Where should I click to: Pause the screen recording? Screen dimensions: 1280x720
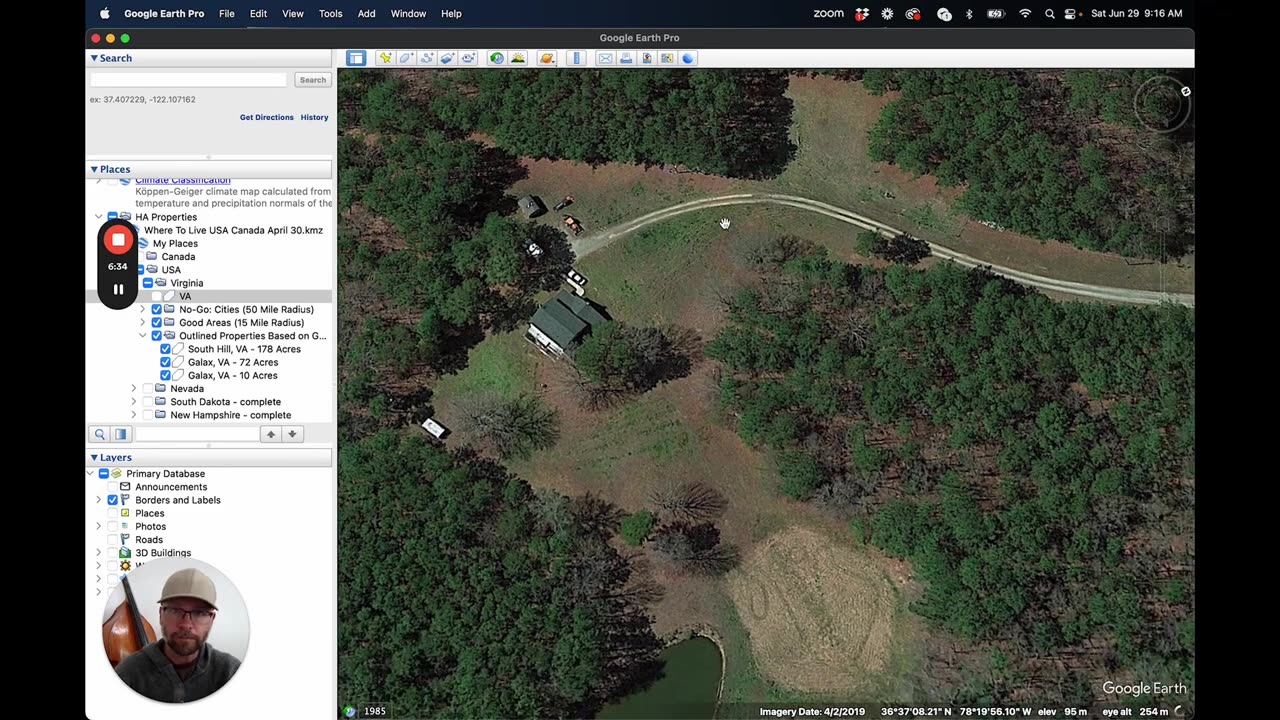[x=118, y=289]
